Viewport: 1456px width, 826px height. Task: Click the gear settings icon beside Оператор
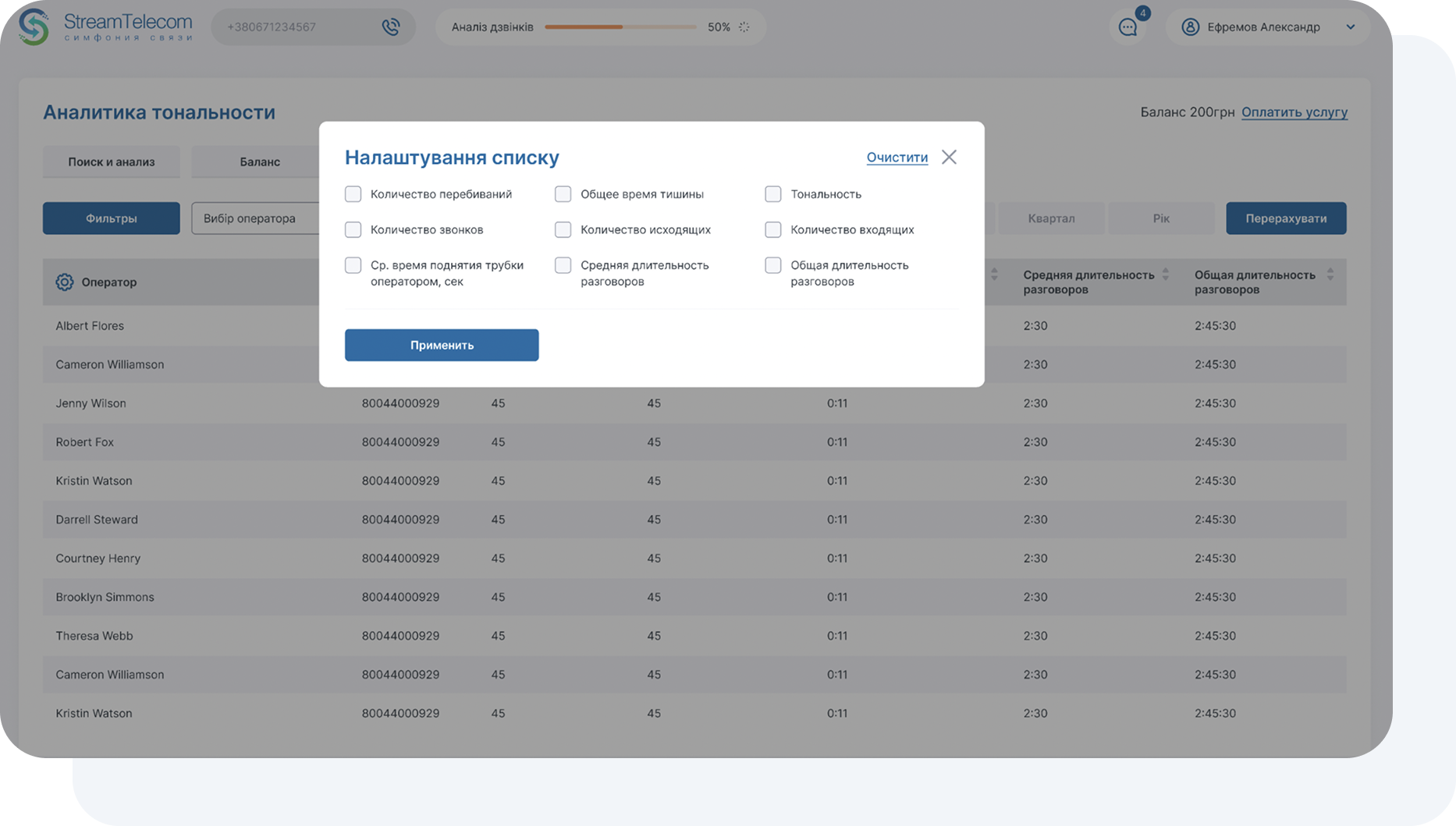(x=65, y=282)
